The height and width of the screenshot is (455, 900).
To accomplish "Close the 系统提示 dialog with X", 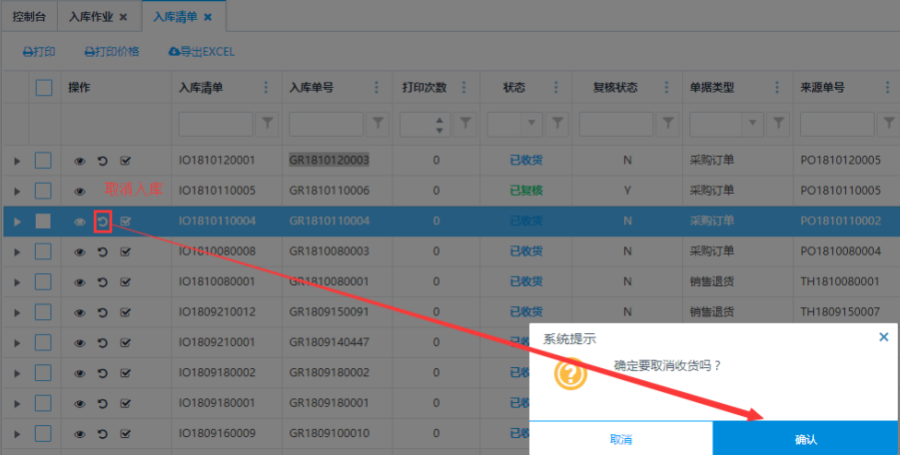I will tap(883, 338).
